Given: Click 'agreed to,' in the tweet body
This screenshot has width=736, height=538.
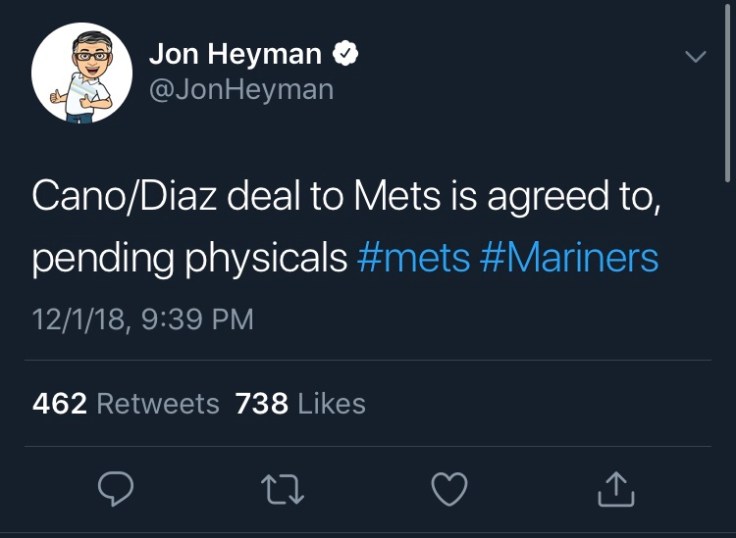Looking at the screenshot, I should tap(573, 196).
